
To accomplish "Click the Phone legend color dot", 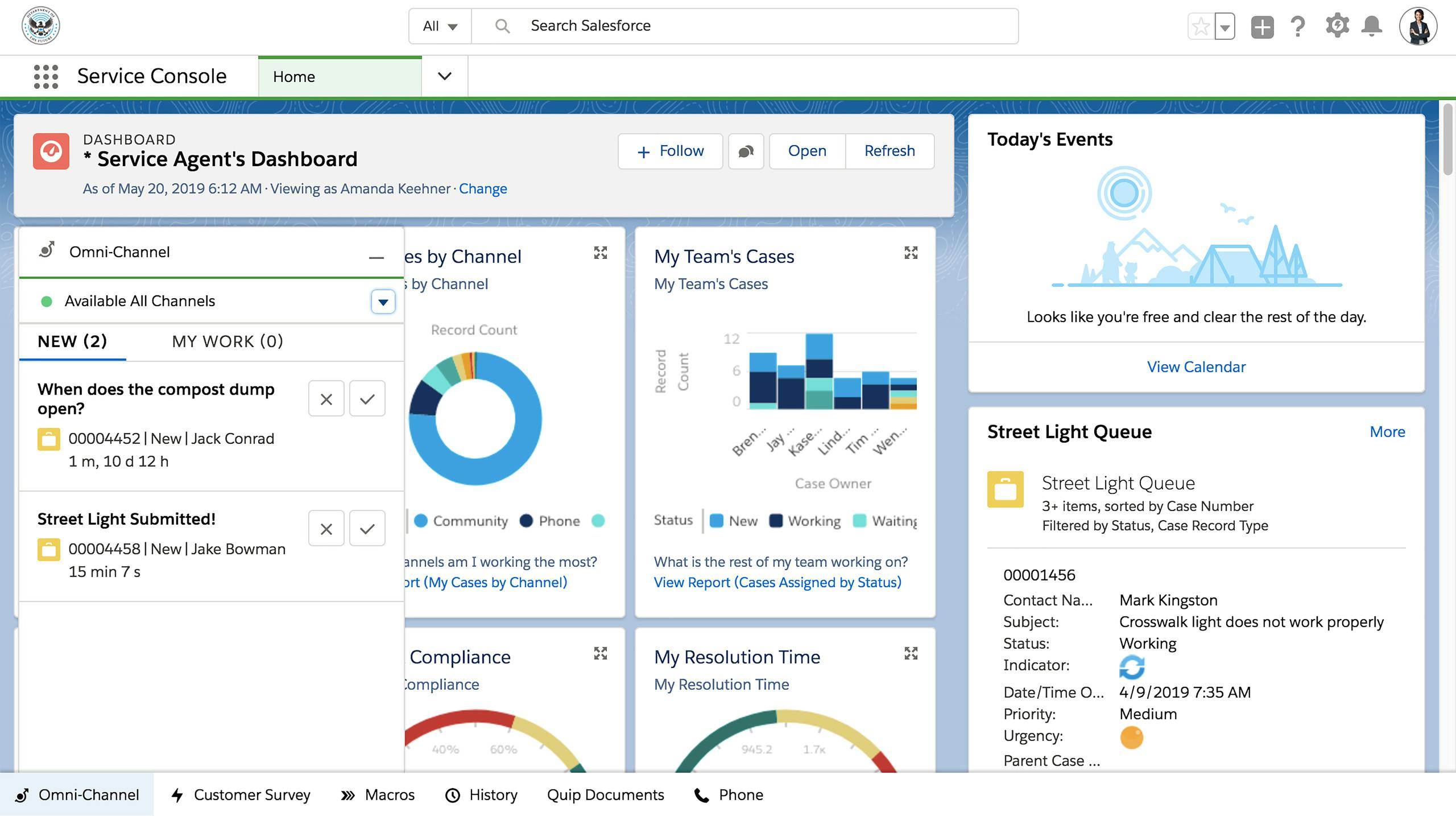I will coord(526,521).
